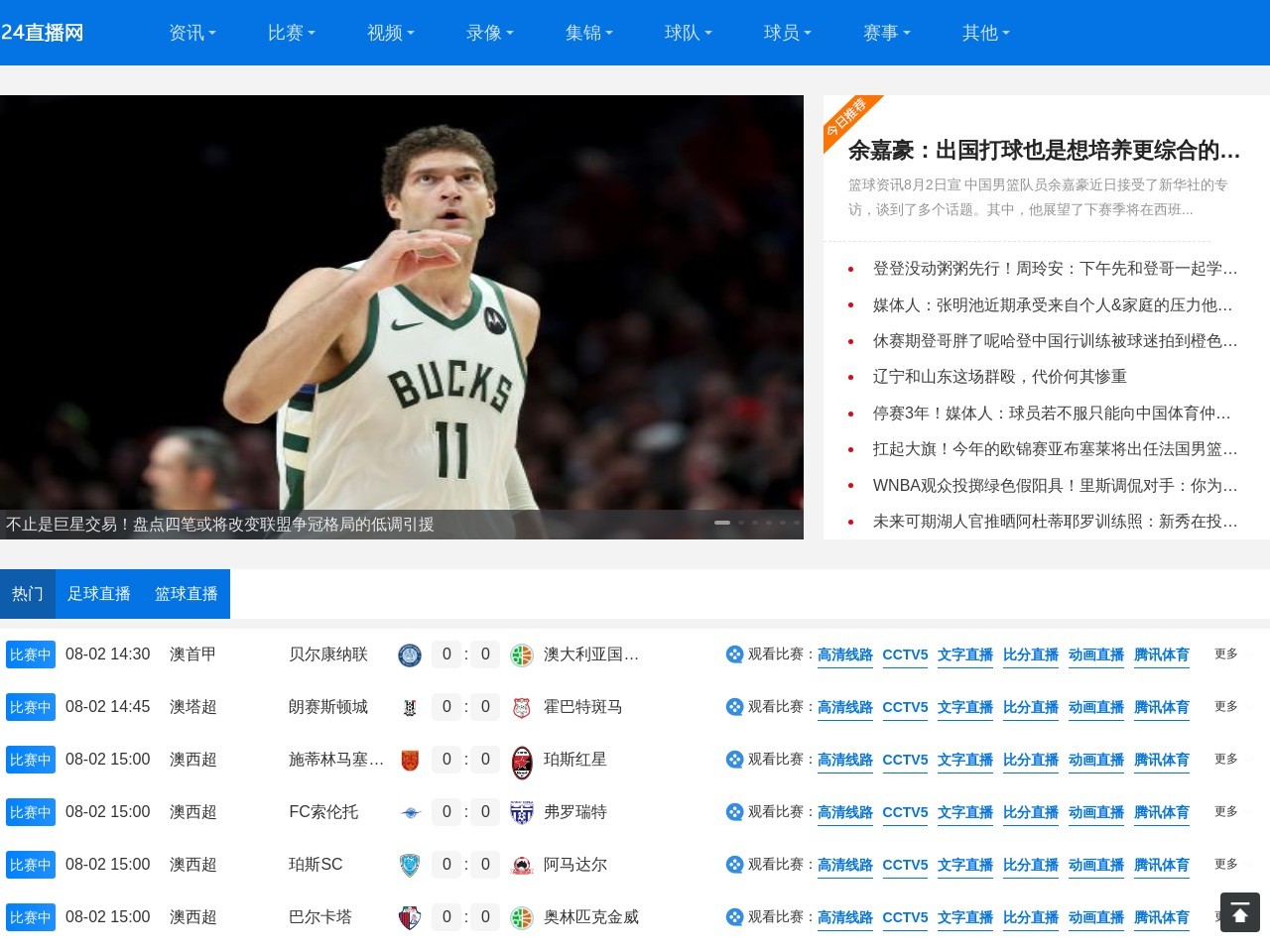Screen dimensions: 1270x952
Task: Switch to the 篮球直播 tab
Action: click(x=187, y=593)
